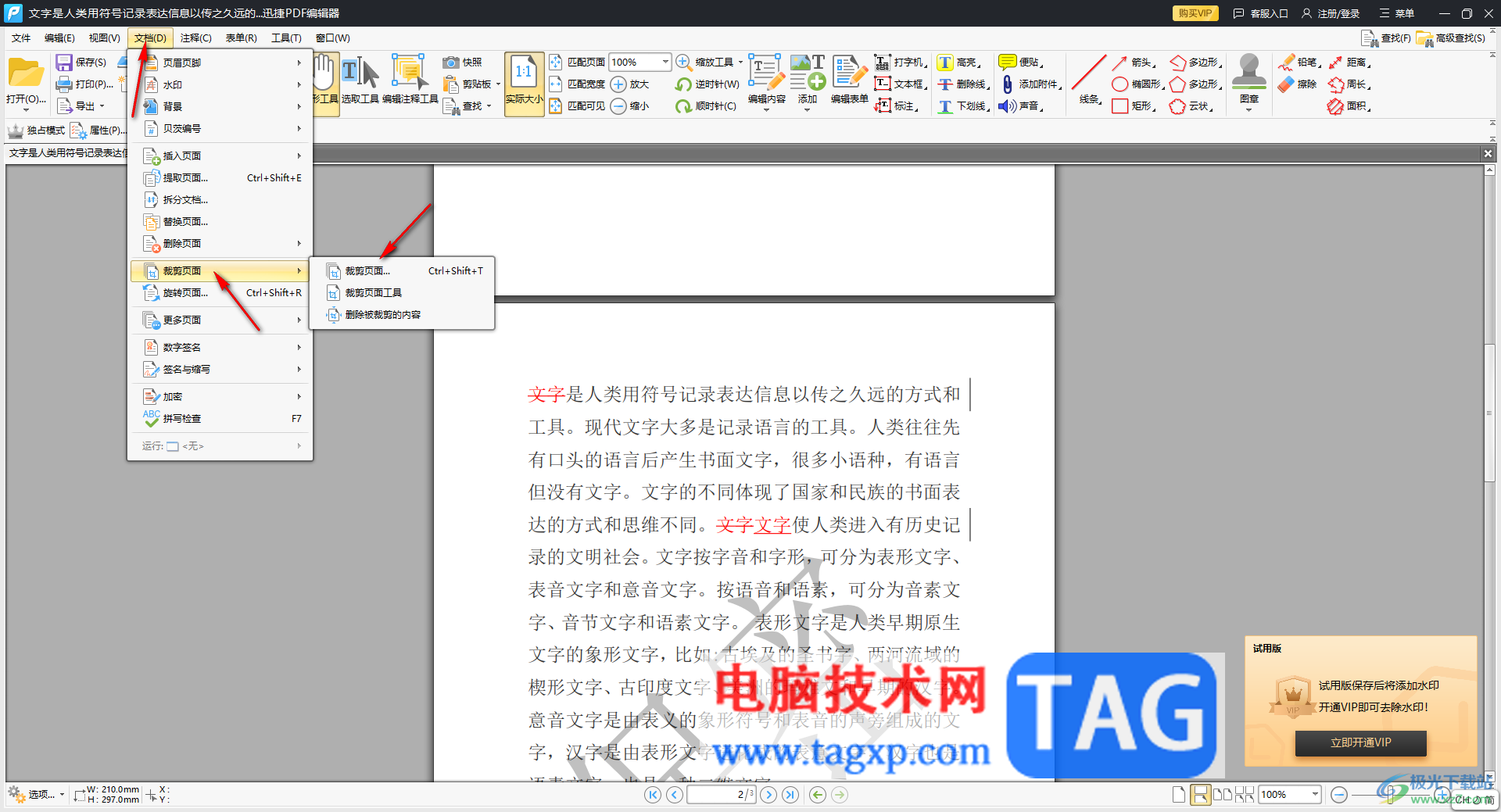Viewport: 1501px width, 812px height.
Task: Select the 编辑表单 tool
Action: tap(849, 80)
